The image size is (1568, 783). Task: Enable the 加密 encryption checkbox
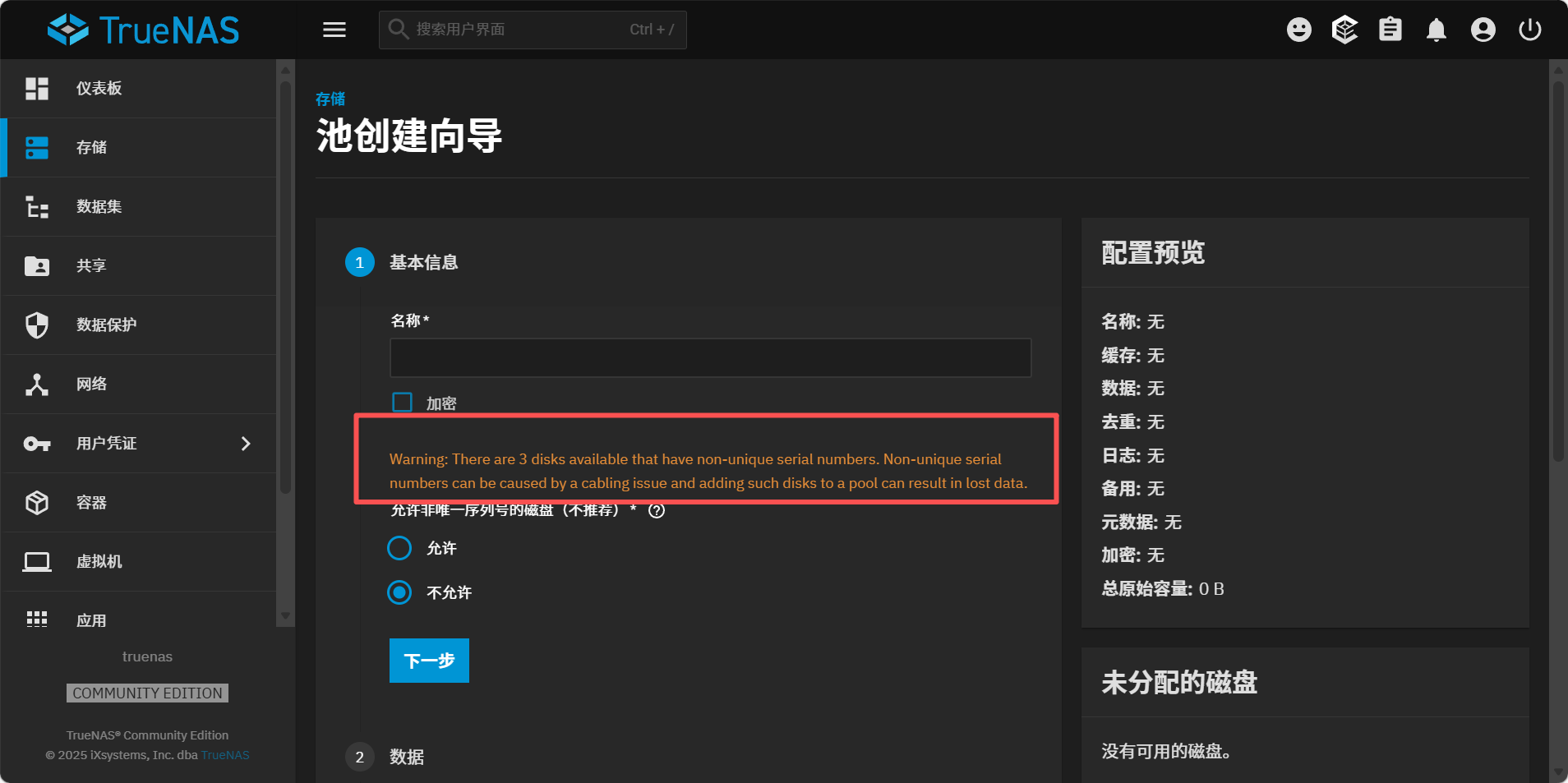click(x=402, y=402)
